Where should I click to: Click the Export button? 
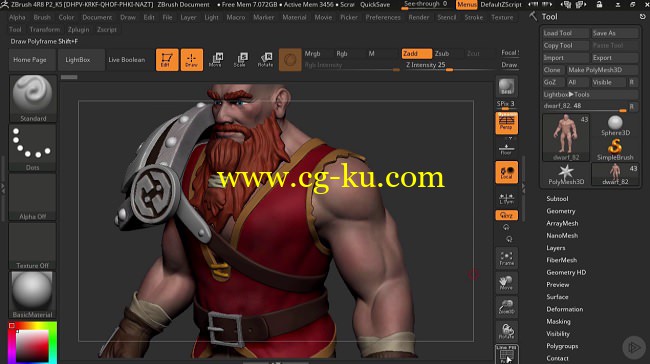[x=614, y=58]
